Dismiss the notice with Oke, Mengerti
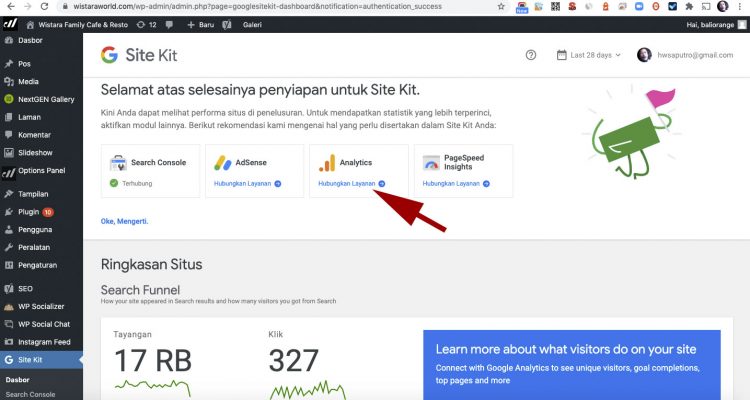750x400 pixels. [124, 221]
